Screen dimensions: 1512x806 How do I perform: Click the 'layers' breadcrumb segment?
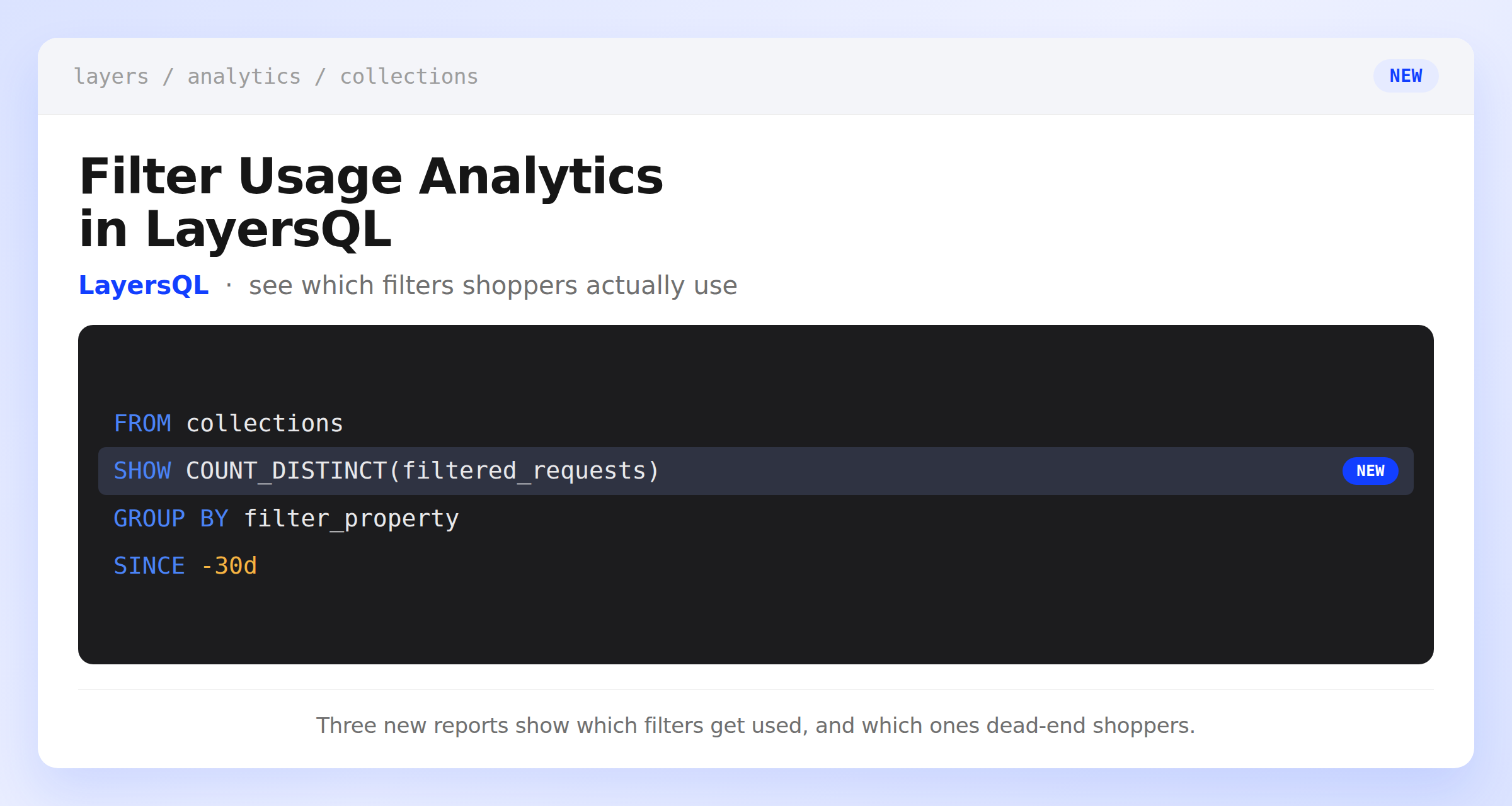(111, 76)
